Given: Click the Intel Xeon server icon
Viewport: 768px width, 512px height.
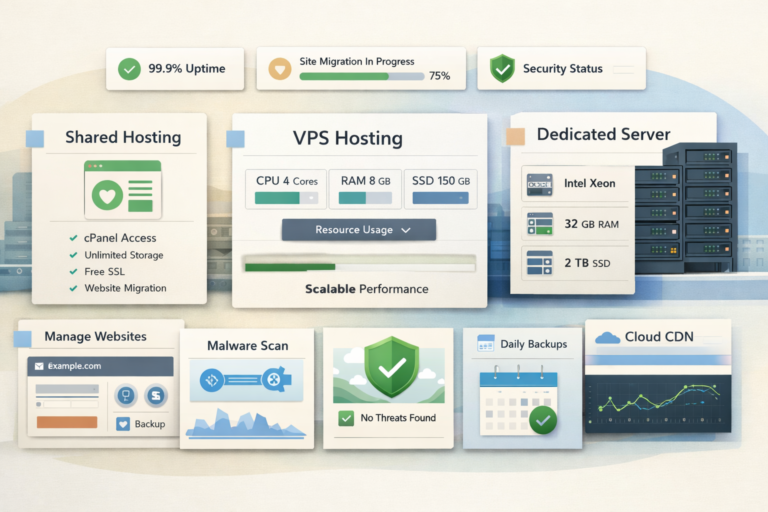Looking at the screenshot, I should point(539,184).
